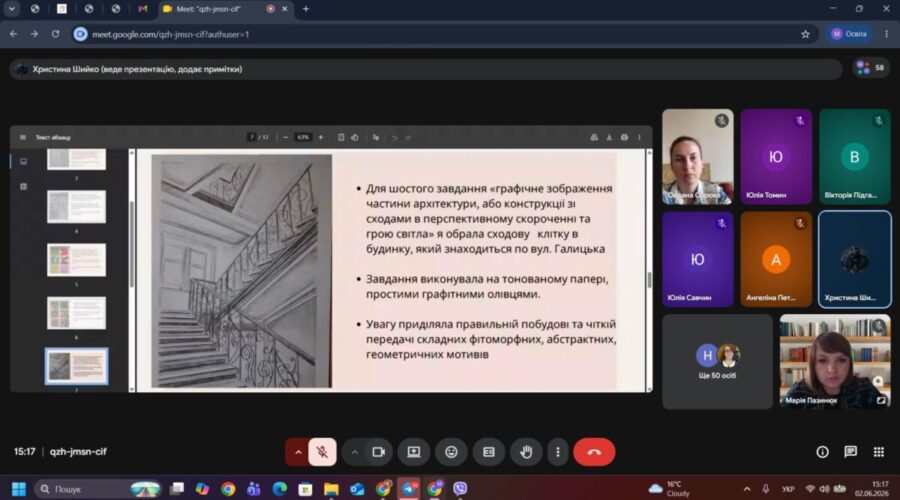Click the PDF print icon
900x500 pixels.
624,137
